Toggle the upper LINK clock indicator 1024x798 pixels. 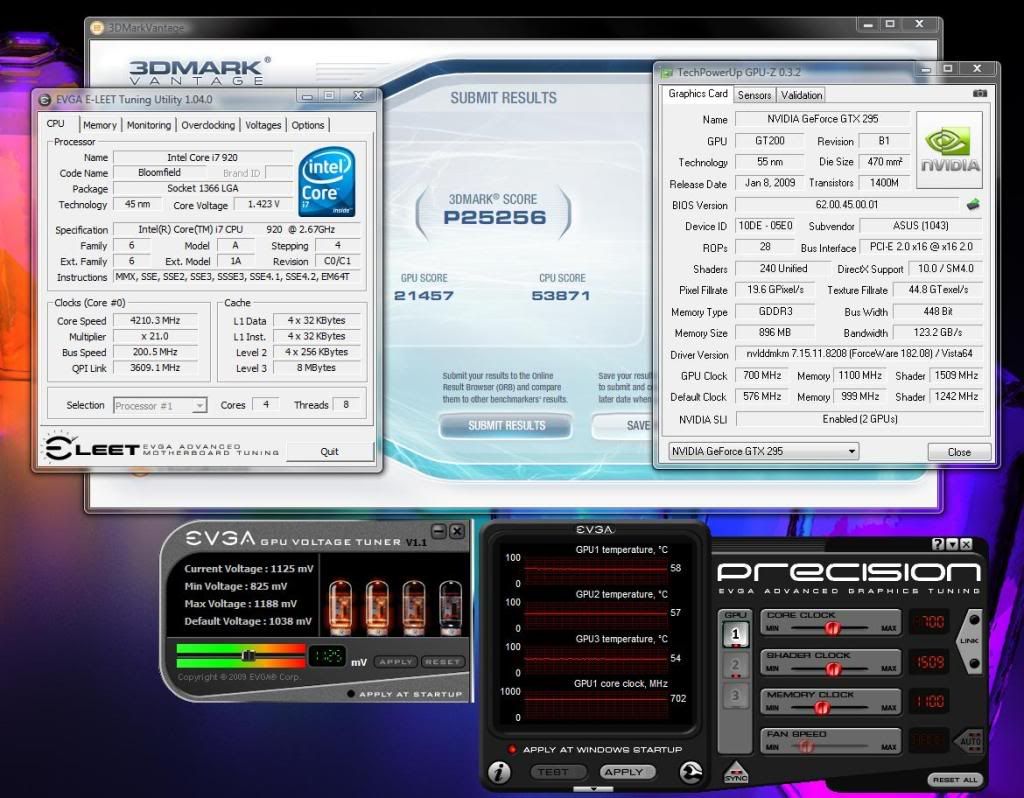coord(974,619)
